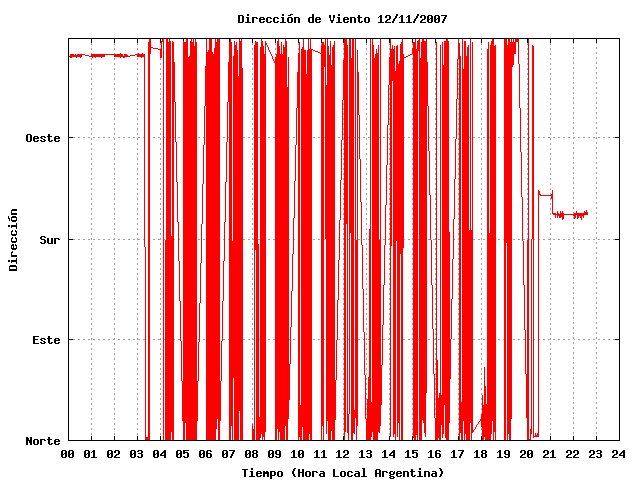The image size is (640, 480).
Task: Click hour label '12' on time axis
Action: tap(343, 454)
